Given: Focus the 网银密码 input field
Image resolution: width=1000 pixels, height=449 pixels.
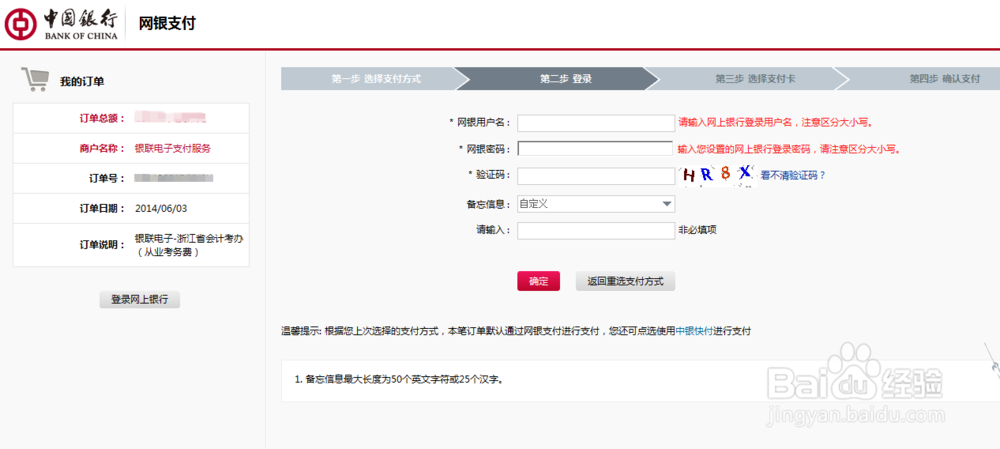Looking at the screenshot, I should click(x=595, y=149).
